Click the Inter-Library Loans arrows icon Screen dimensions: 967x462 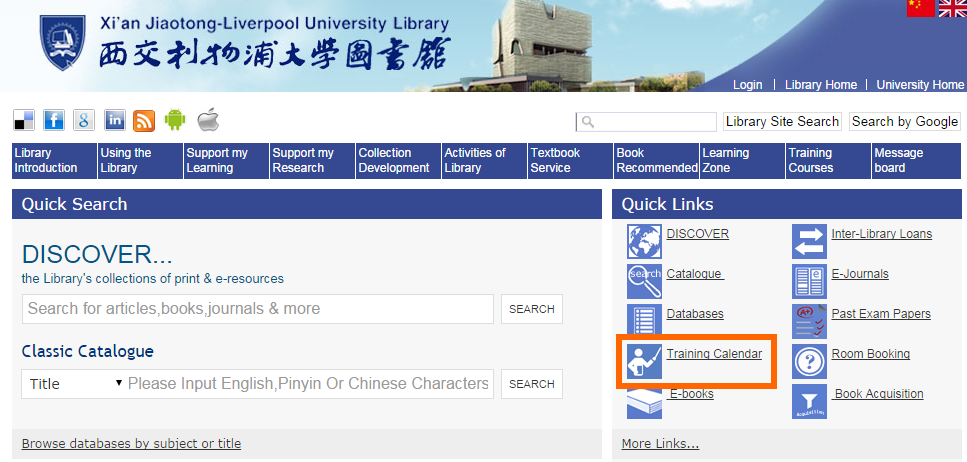point(809,241)
